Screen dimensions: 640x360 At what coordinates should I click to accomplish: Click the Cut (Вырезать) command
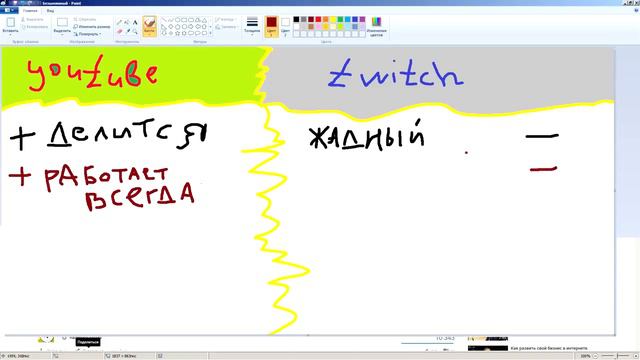point(32,20)
